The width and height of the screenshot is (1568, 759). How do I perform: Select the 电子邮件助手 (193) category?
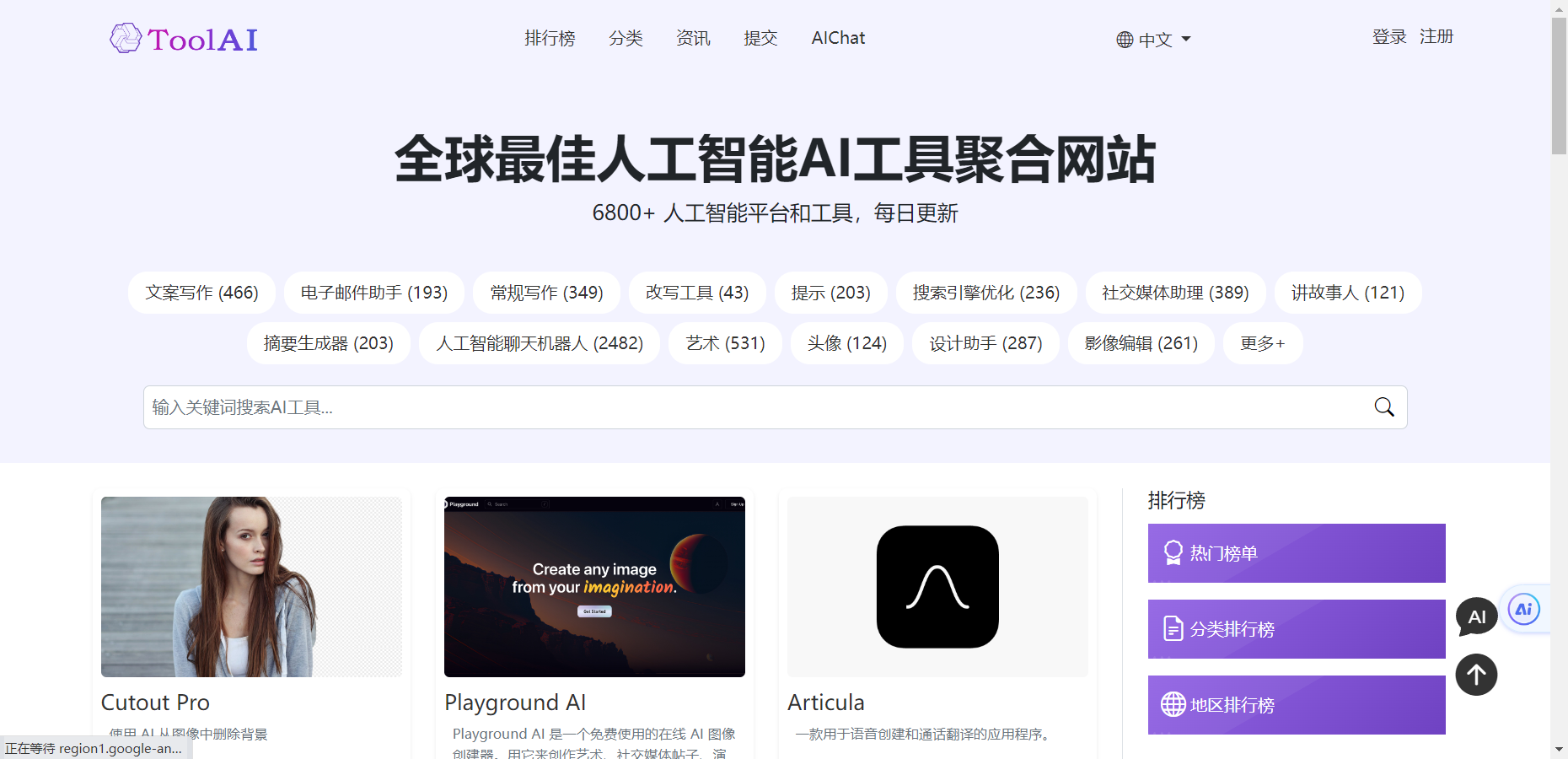[374, 293]
